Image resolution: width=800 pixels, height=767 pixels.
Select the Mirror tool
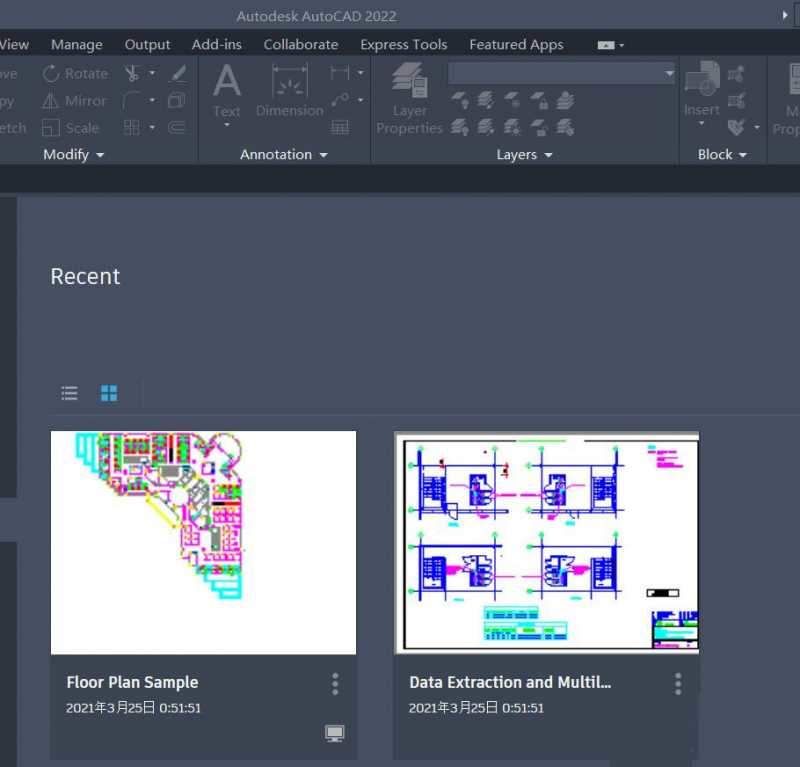pyautogui.click(x=74, y=100)
